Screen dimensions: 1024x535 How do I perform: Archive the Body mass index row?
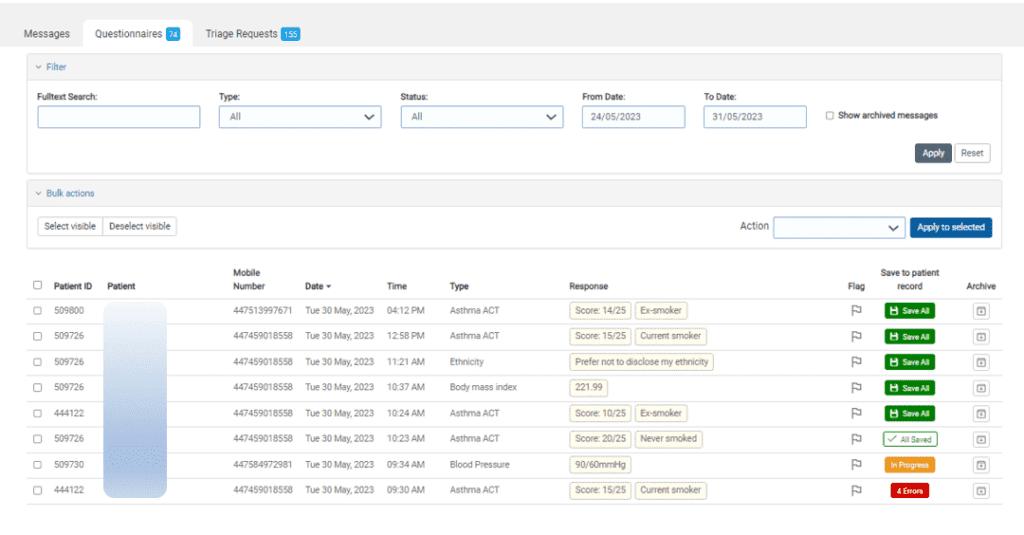[980, 388]
